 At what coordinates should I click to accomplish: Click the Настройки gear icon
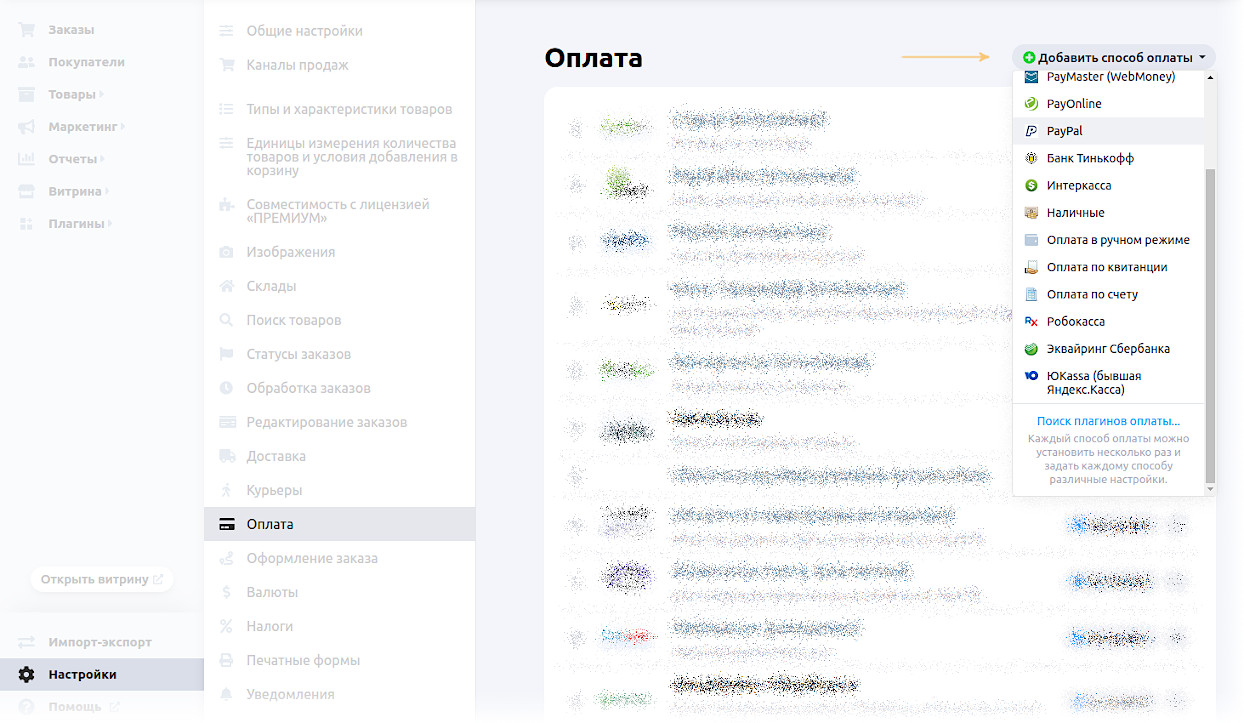pos(27,675)
